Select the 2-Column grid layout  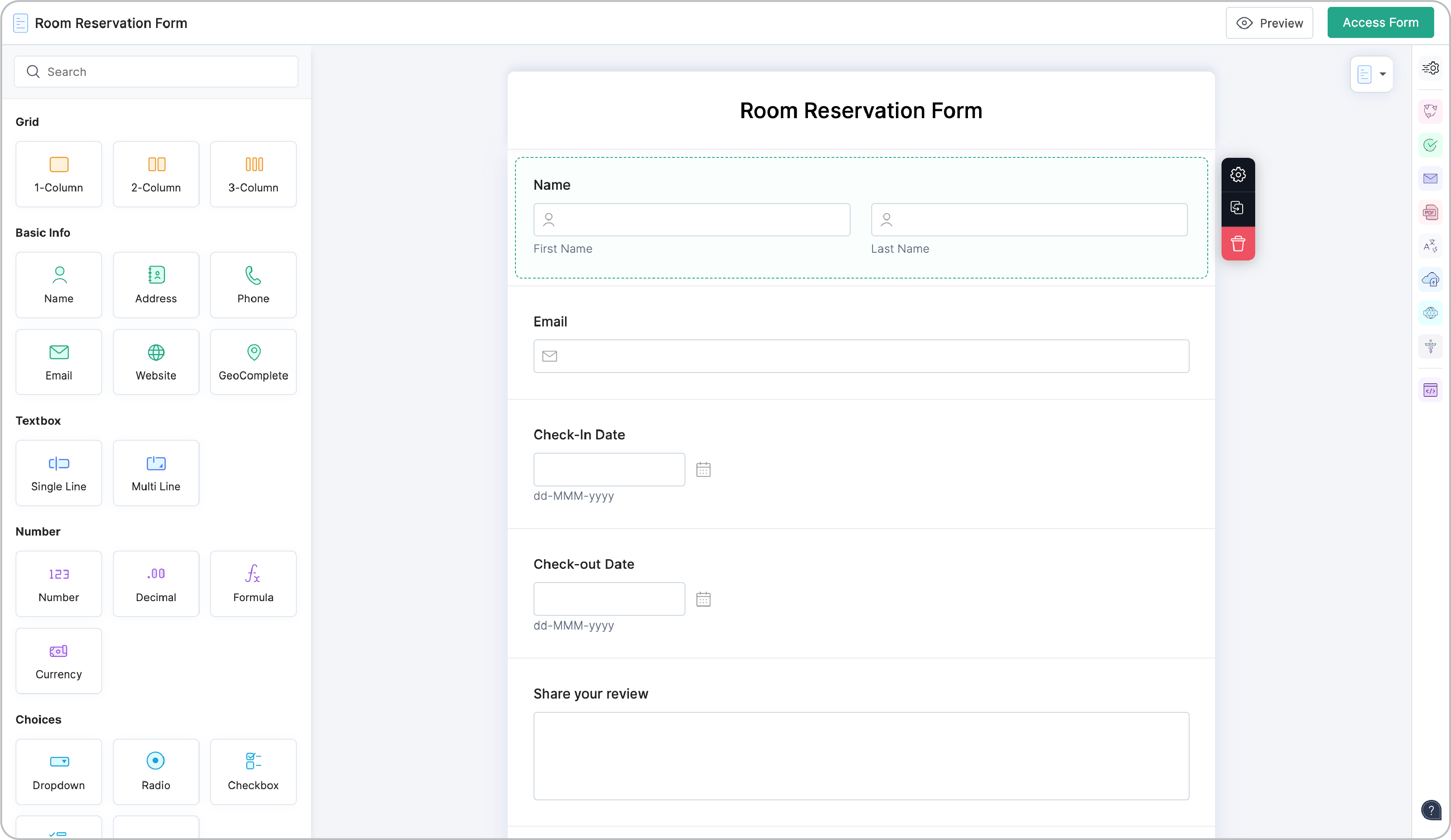156,174
